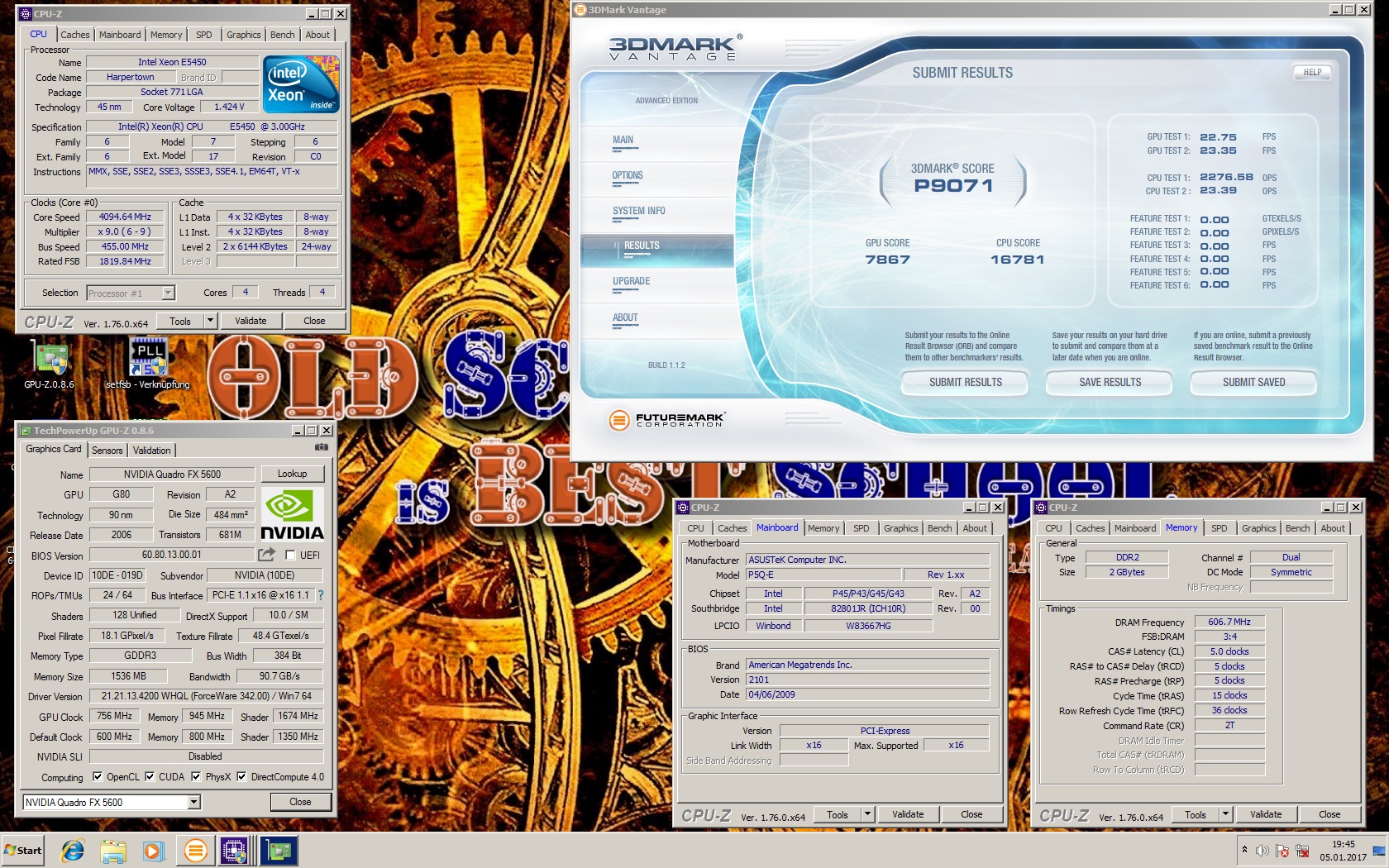Click the Futuremark Corporation logo
The width and height of the screenshot is (1389, 868).
click(666, 420)
